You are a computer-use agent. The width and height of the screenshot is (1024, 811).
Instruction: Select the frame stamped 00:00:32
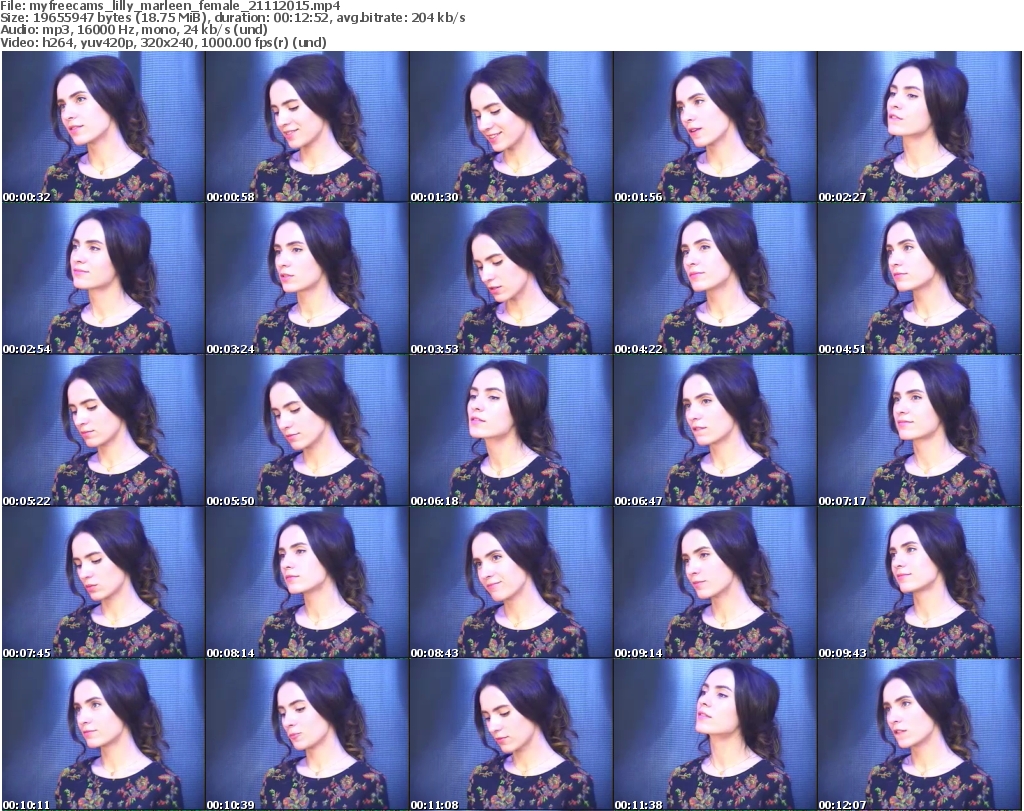[103, 127]
